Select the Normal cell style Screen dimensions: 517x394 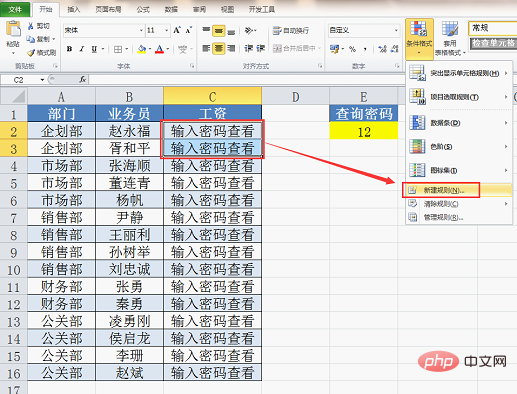click(x=493, y=28)
